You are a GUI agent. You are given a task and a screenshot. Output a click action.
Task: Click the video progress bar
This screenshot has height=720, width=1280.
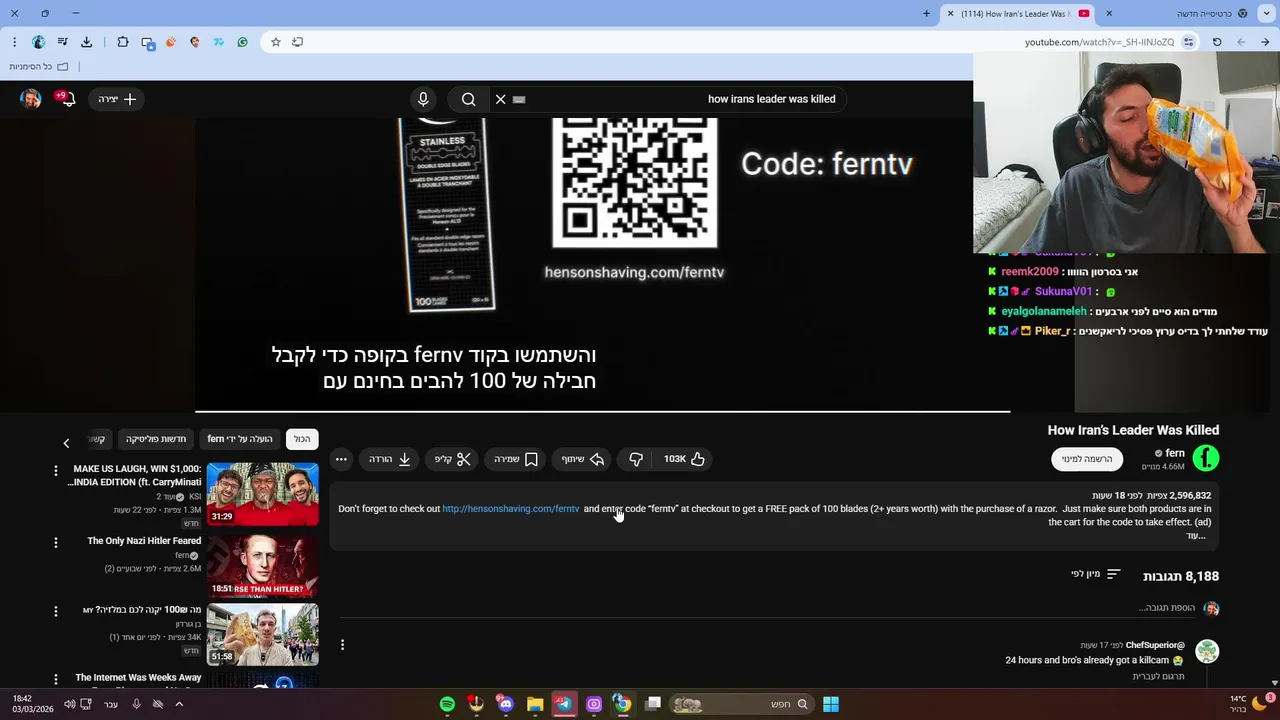[x=602, y=411]
